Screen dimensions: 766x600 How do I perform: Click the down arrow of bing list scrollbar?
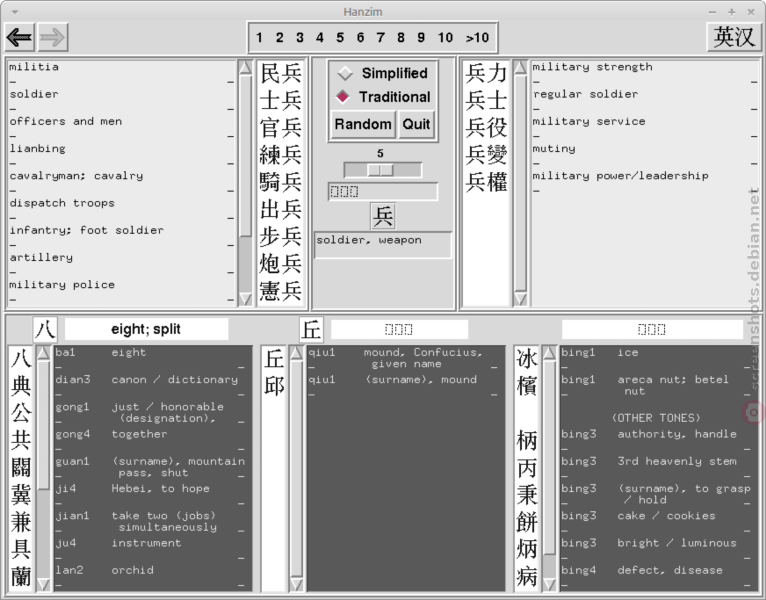pos(549,584)
